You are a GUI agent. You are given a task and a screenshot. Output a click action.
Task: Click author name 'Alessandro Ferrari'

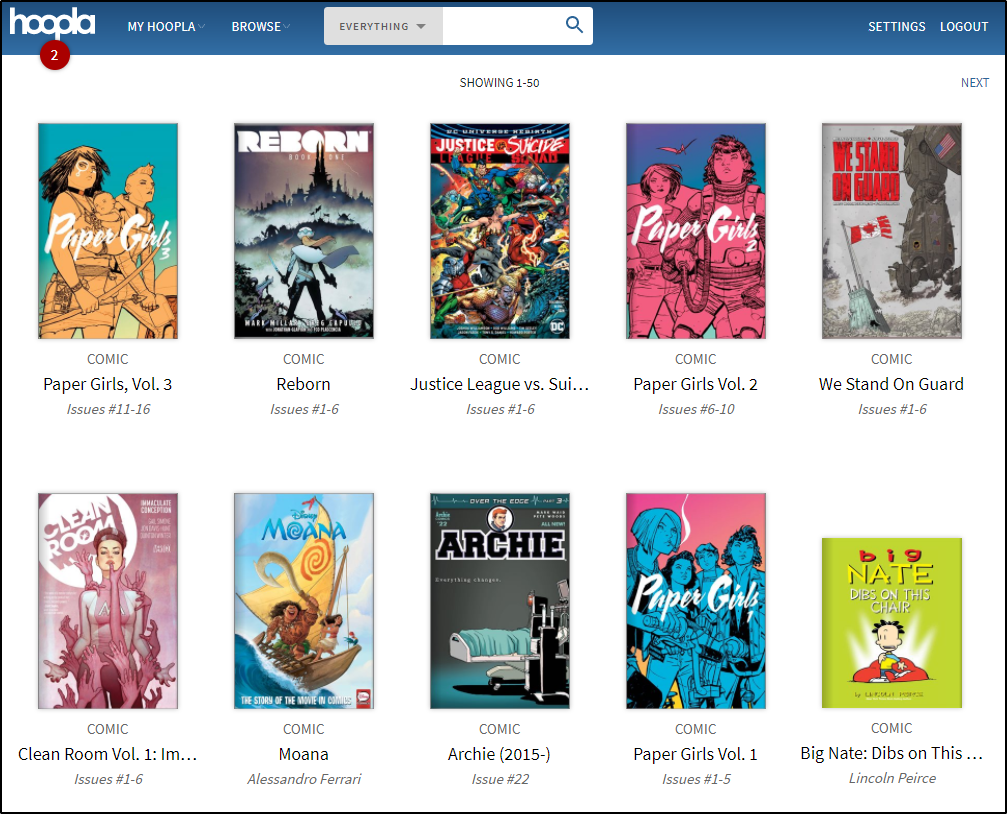[x=304, y=779]
